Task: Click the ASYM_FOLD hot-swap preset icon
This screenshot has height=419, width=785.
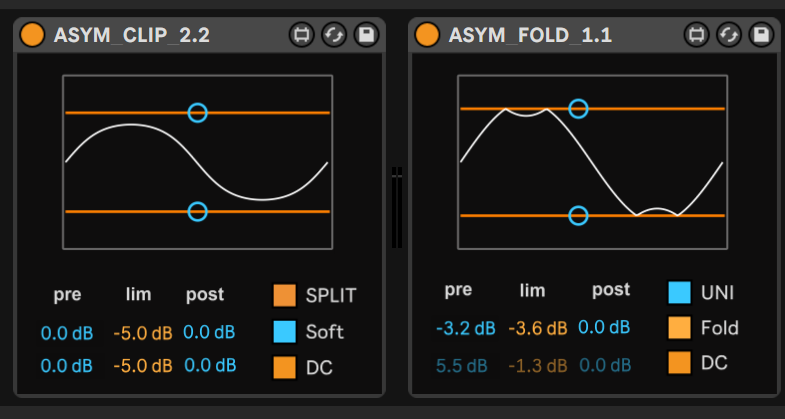Action: pos(729,35)
